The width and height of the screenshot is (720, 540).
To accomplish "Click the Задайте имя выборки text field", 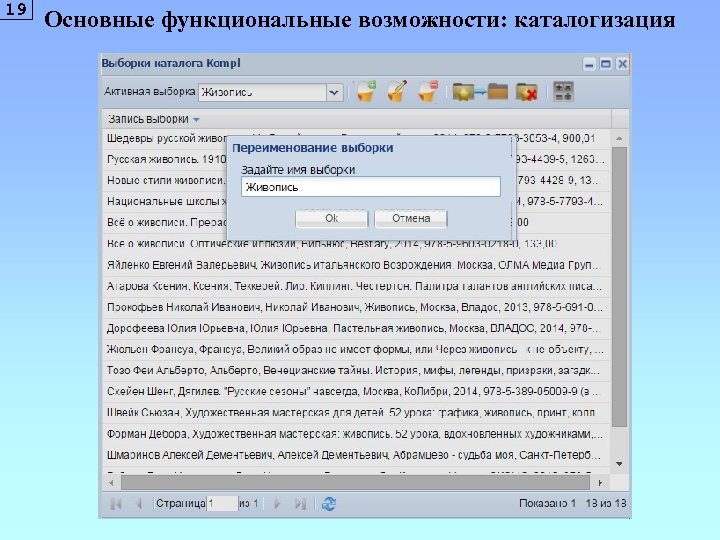I will 371,187.
